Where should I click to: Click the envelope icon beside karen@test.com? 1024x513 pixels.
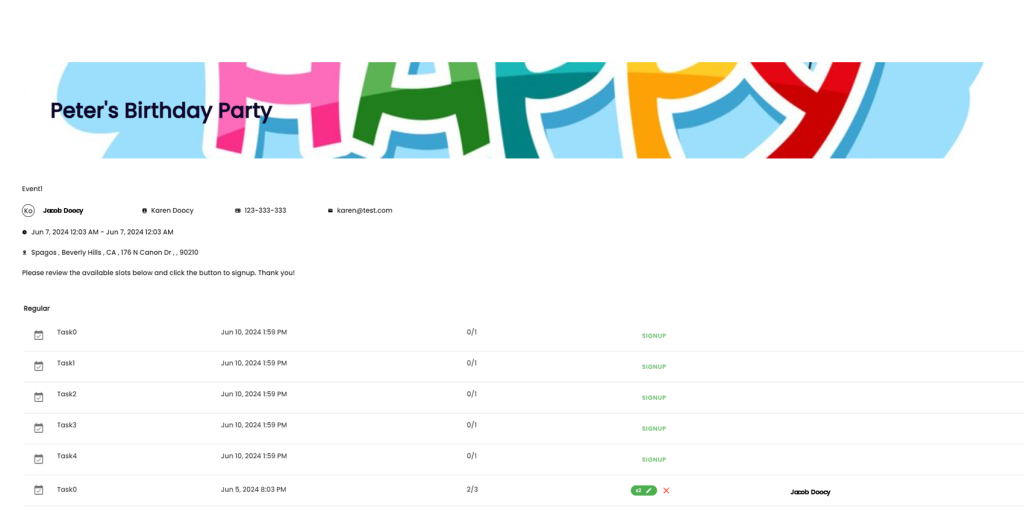click(330, 211)
